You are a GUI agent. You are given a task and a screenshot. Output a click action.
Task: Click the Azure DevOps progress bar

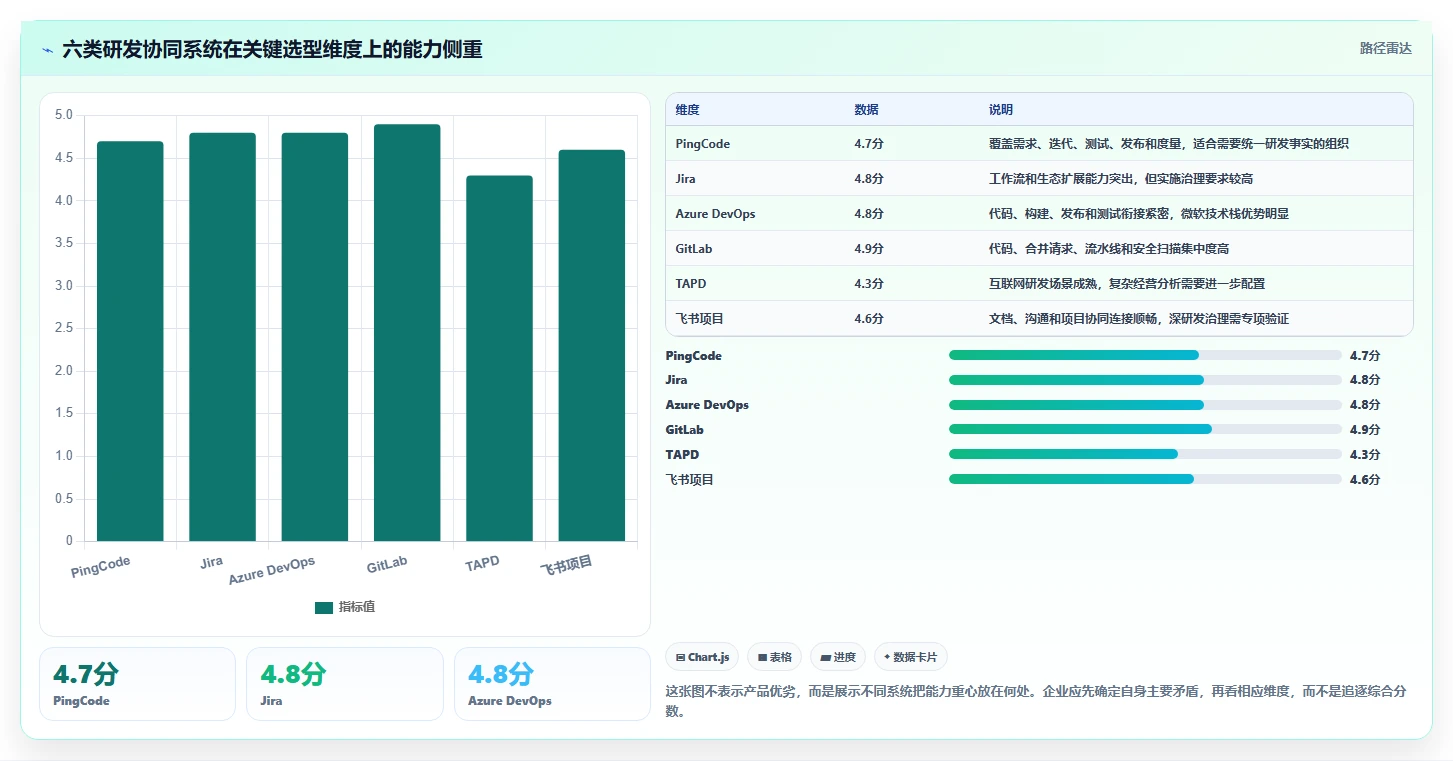click(x=1145, y=405)
